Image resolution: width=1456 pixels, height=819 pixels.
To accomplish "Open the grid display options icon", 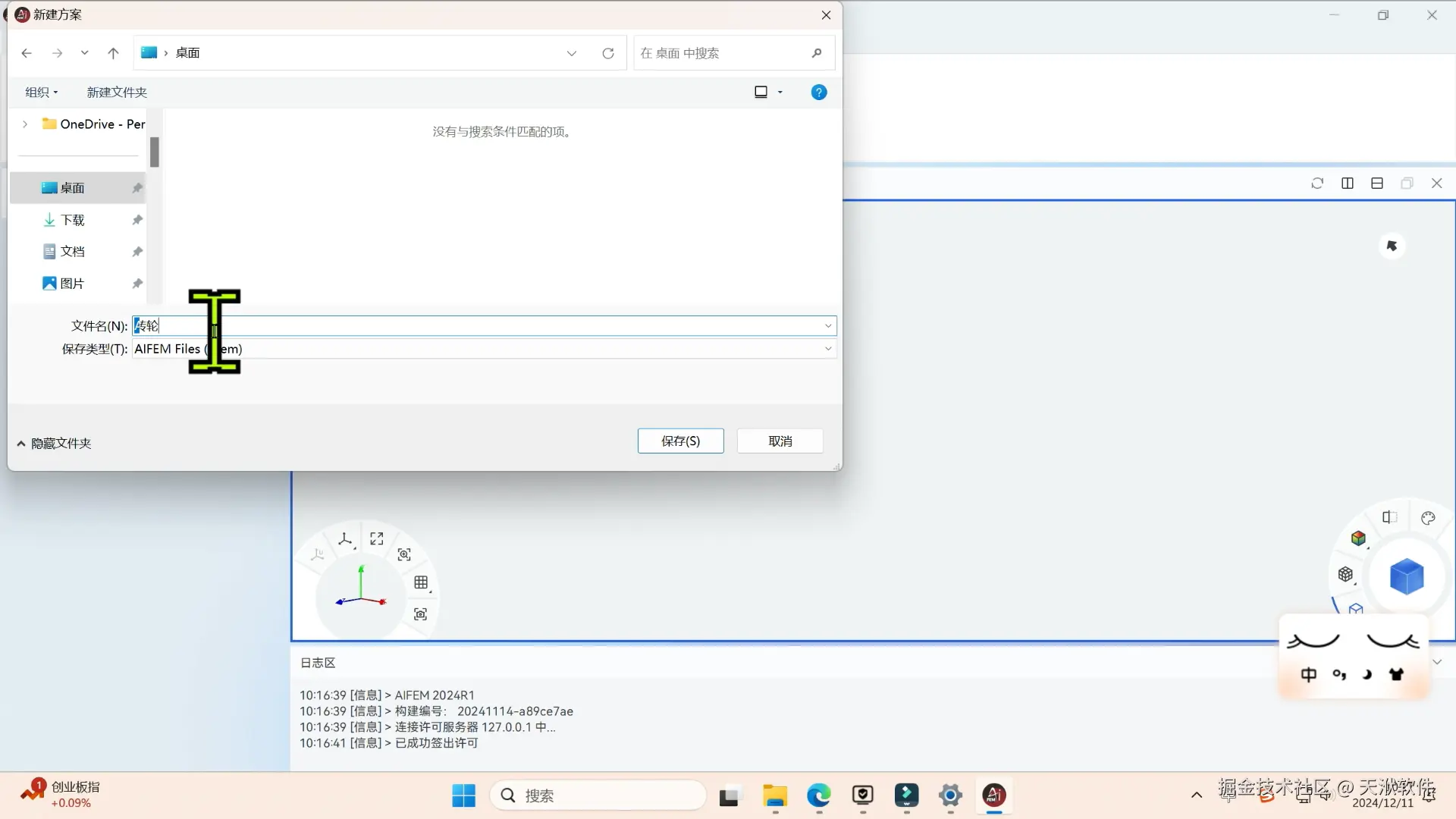I will [421, 582].
